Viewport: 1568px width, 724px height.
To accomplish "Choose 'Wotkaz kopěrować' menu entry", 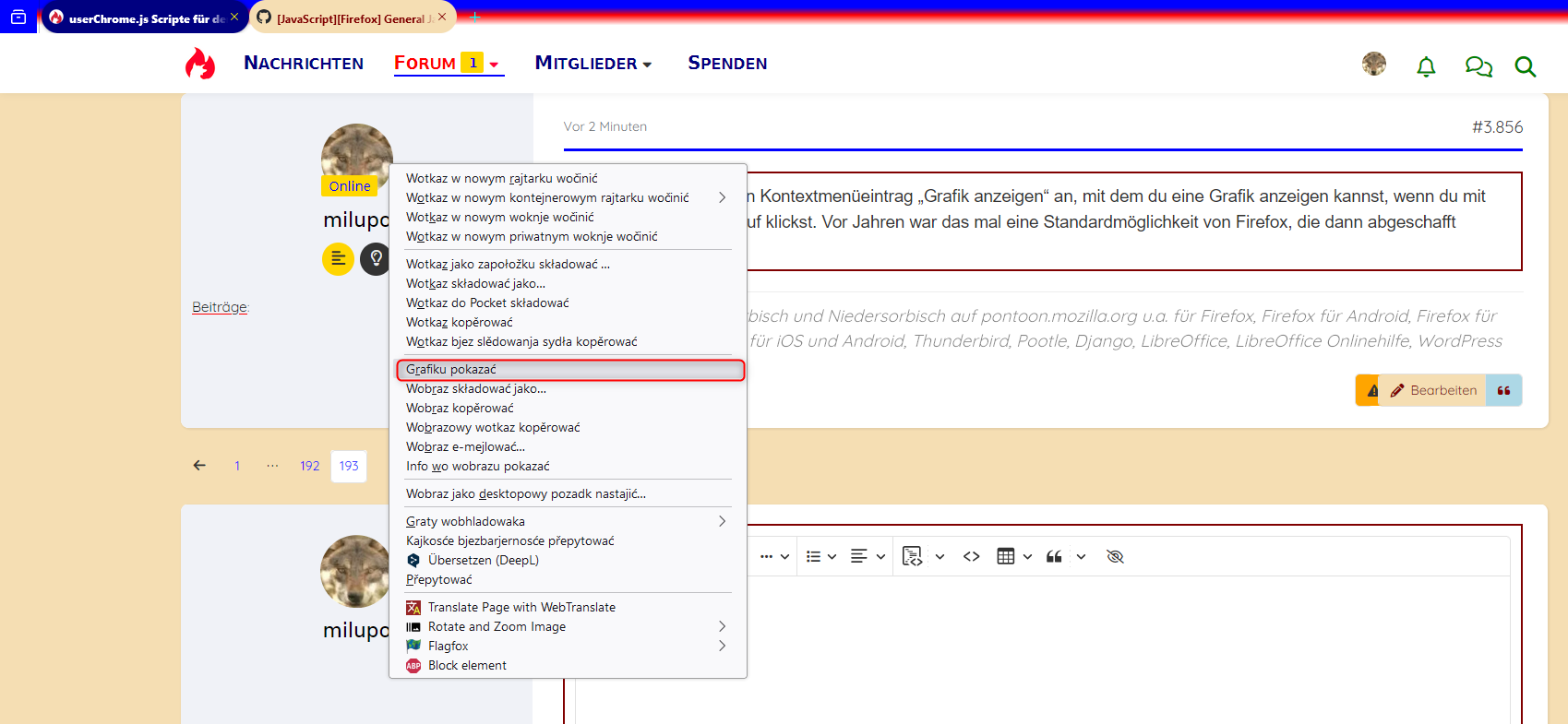I will click(x=568, y=323).
